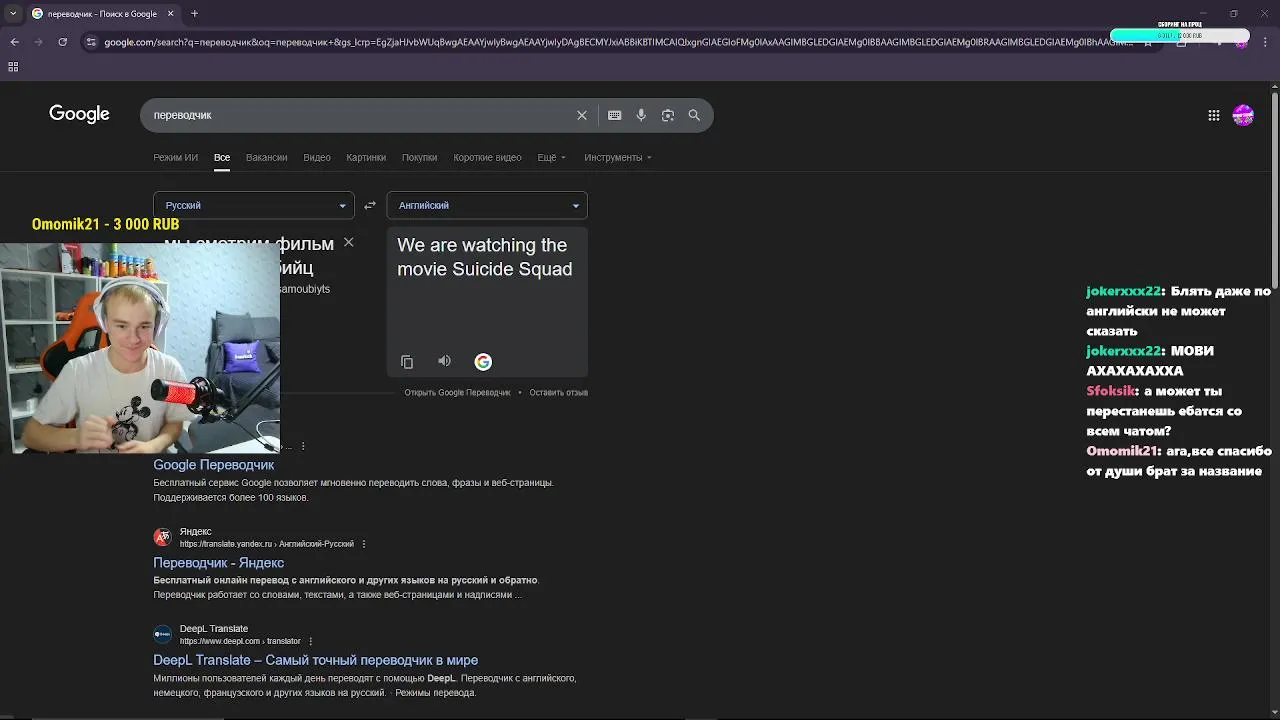Image resolution: width=1280 pixels, height=720 pixels.
Task: Open the Яндекс result favicon
Action: tap(162, 537)
